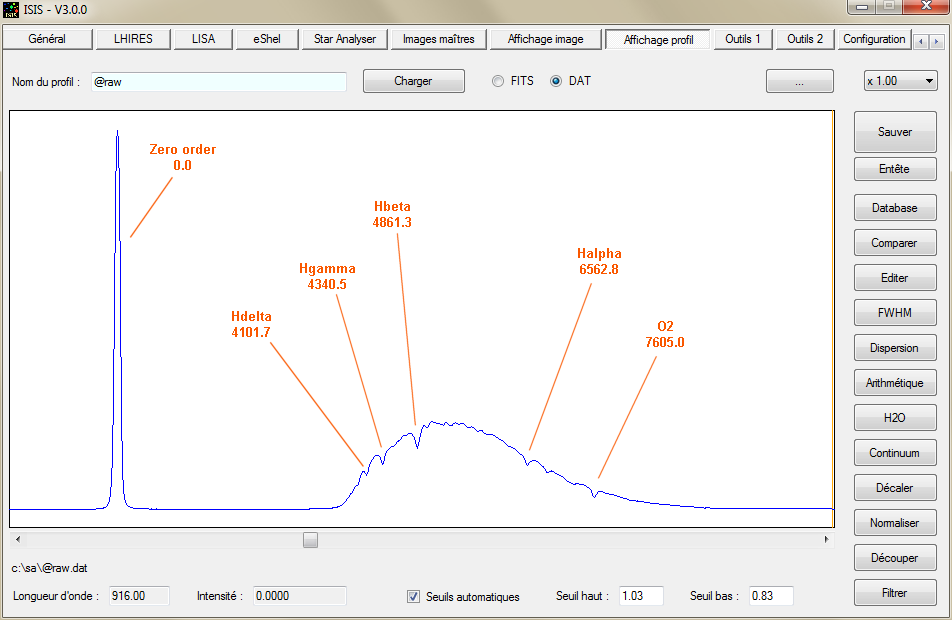Open the Dispersion tool
952x620 pixels.
(x=895, y=348)
